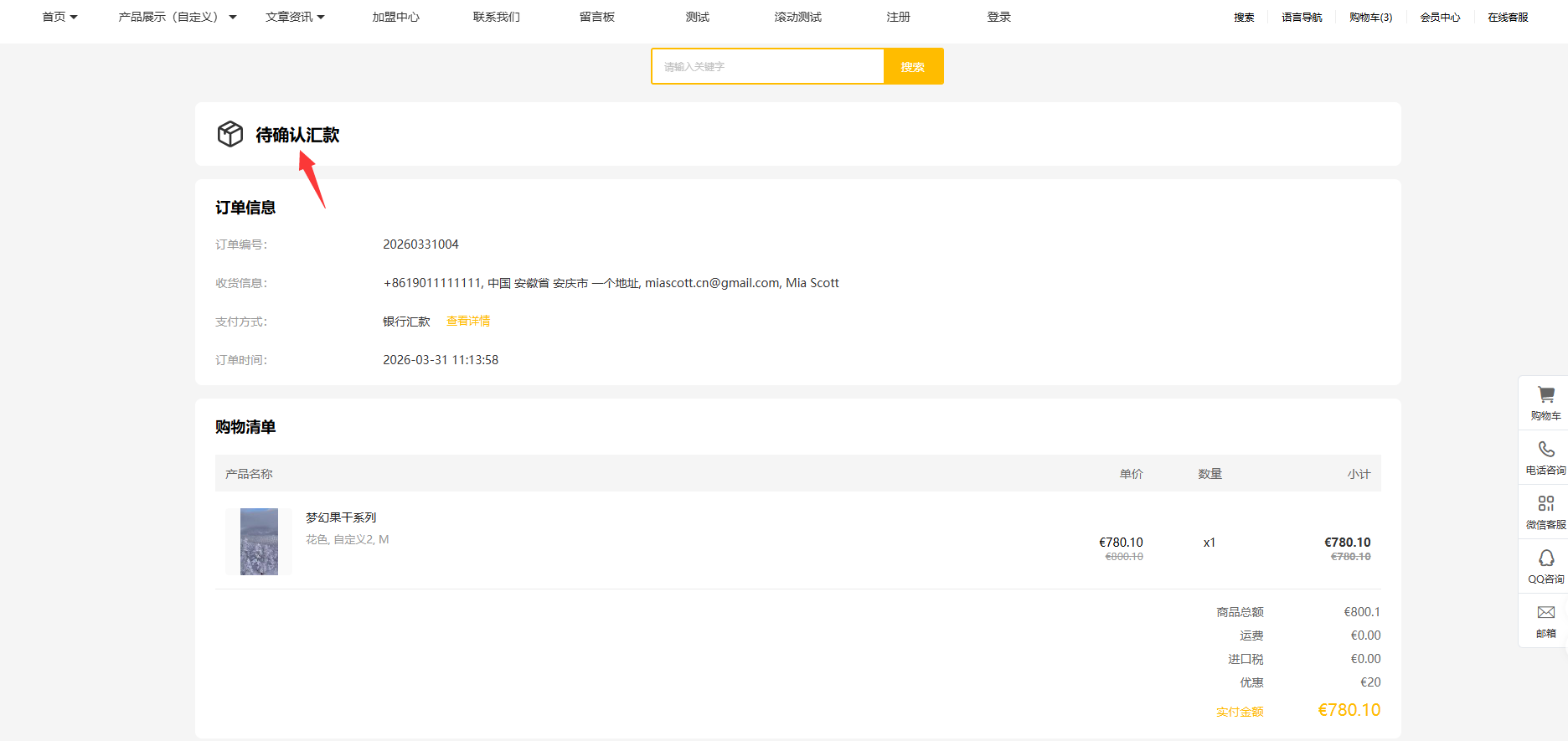
Task: Click the 查看详情 payment link
Action: [x=468, y=322]
